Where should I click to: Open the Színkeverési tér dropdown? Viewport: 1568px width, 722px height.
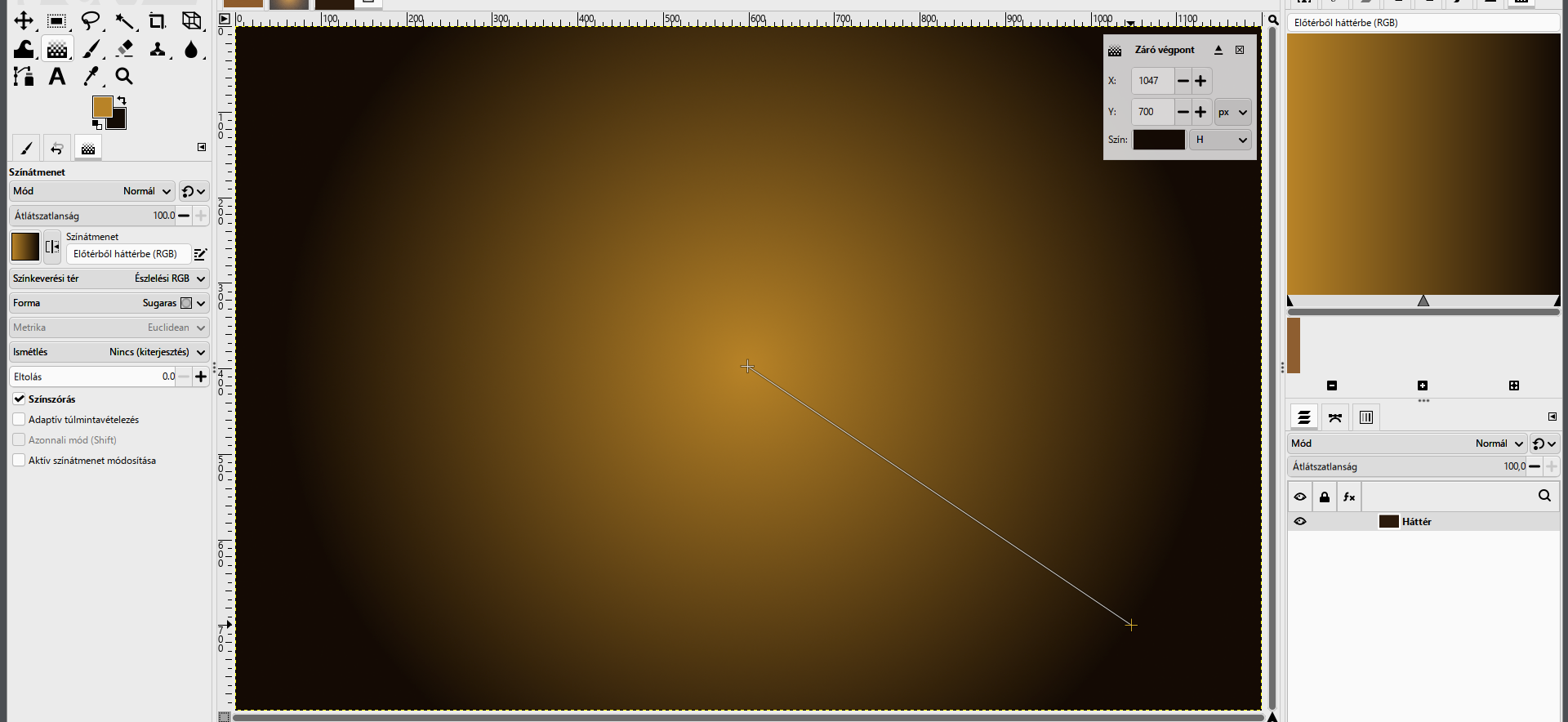109,279
